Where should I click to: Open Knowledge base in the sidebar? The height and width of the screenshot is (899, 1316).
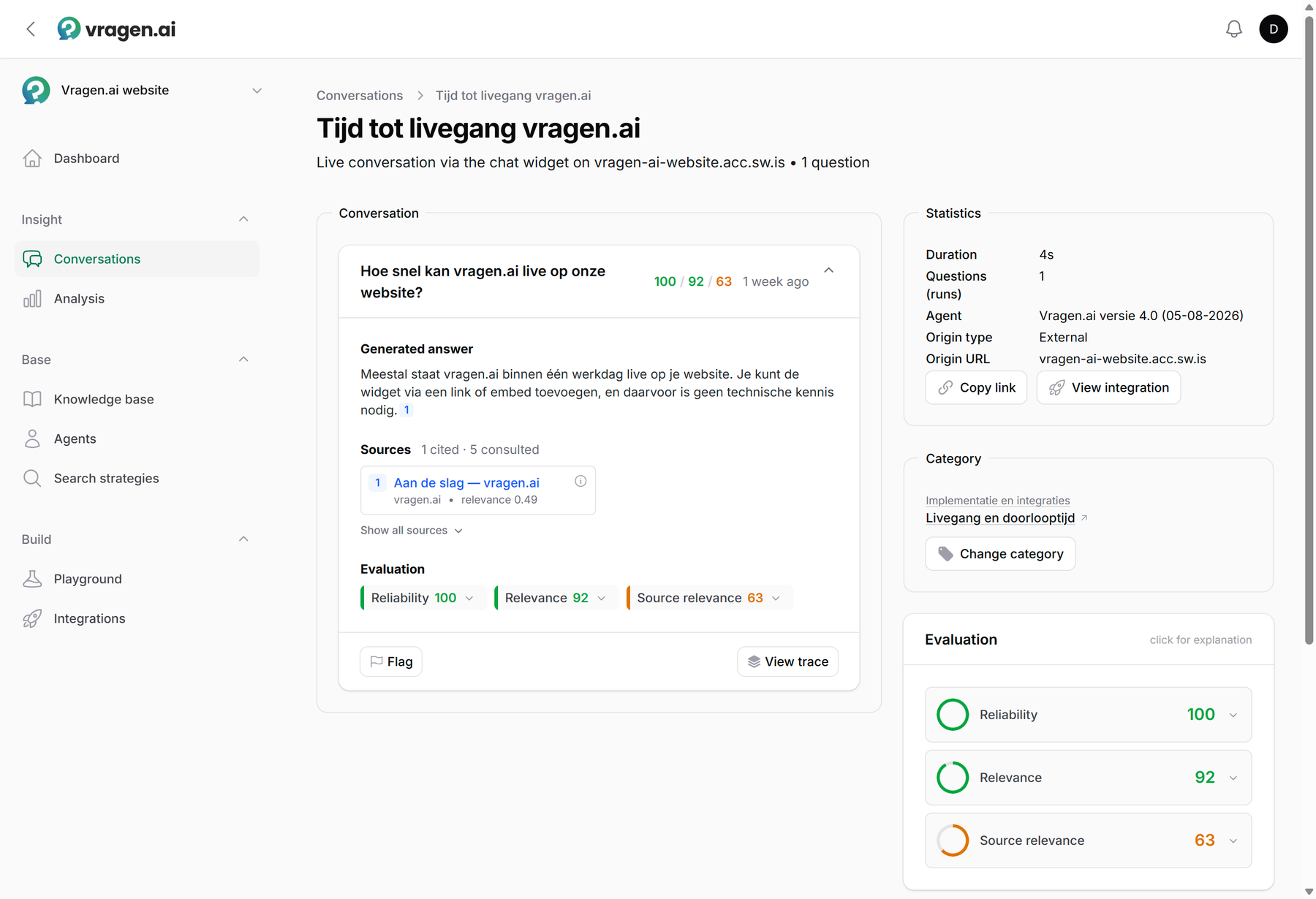click(137, 400)
